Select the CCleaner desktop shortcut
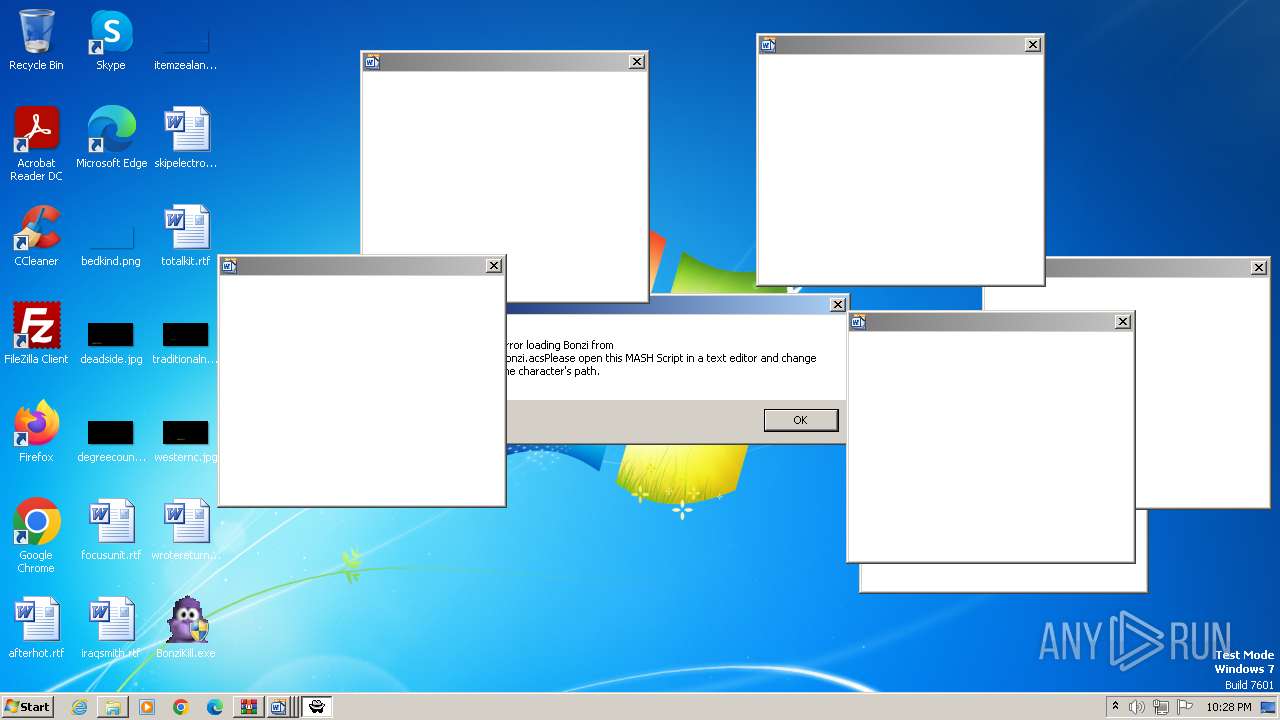 (x=36, y=236)
